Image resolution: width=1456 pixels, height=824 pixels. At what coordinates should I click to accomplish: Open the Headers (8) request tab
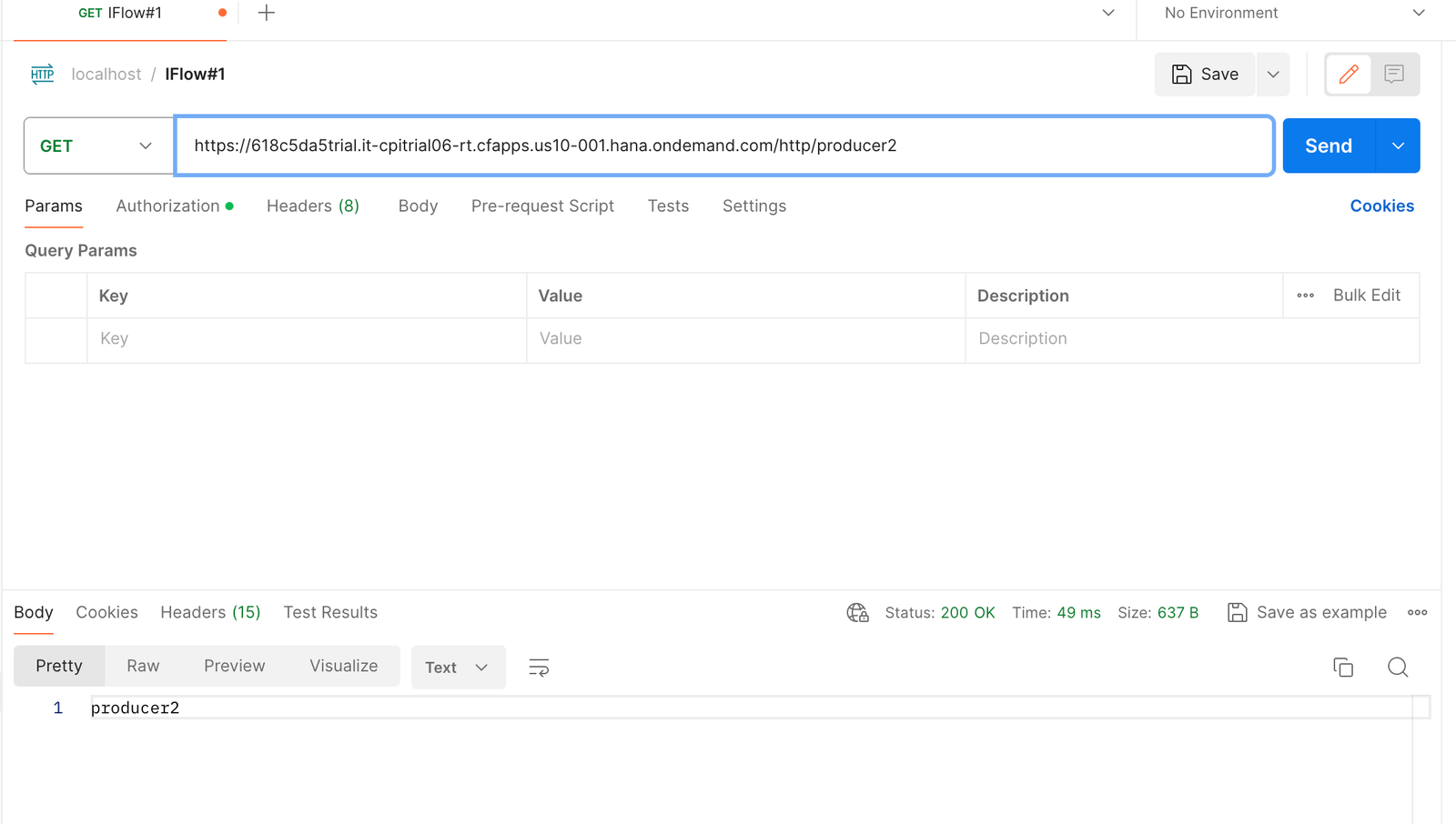(x=313, y=206)
